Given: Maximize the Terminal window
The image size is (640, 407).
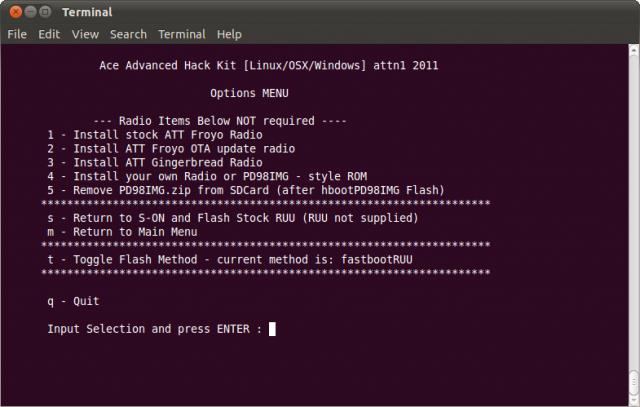Looking at the screenshot, I should point(45,12).
